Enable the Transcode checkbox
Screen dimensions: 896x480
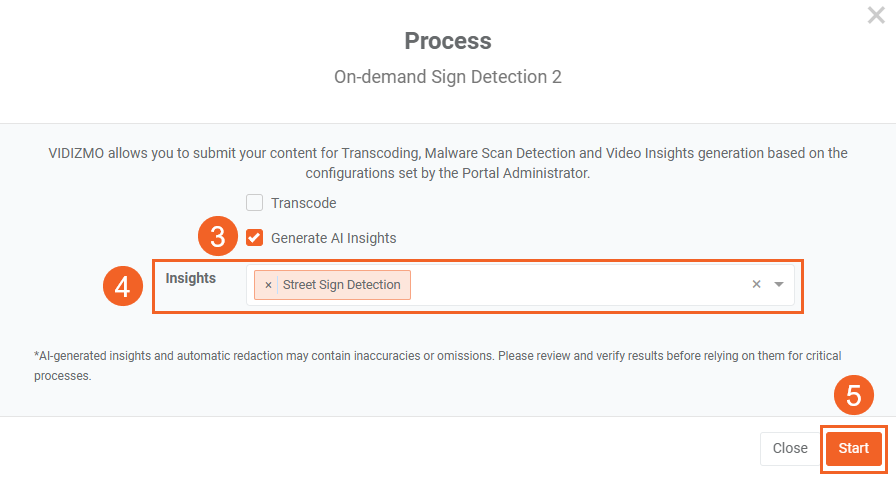pos(255,203)
